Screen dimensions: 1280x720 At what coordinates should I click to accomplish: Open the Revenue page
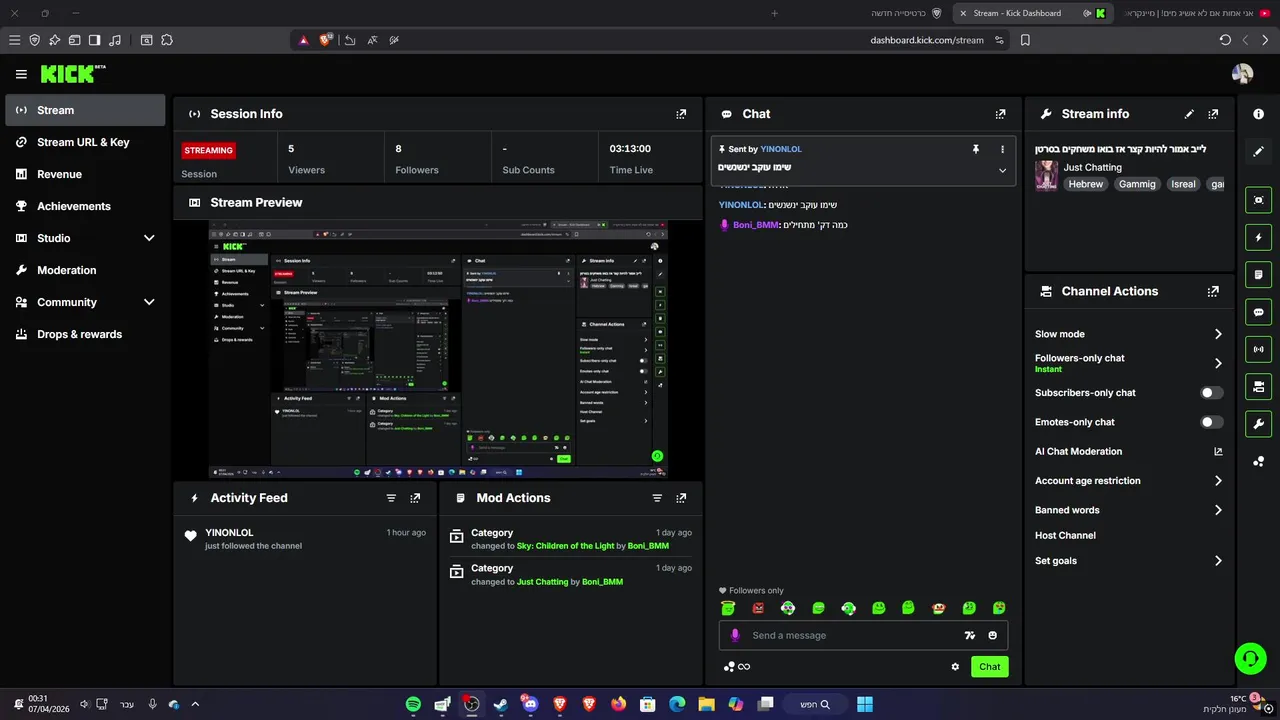(x=85, y=174)
